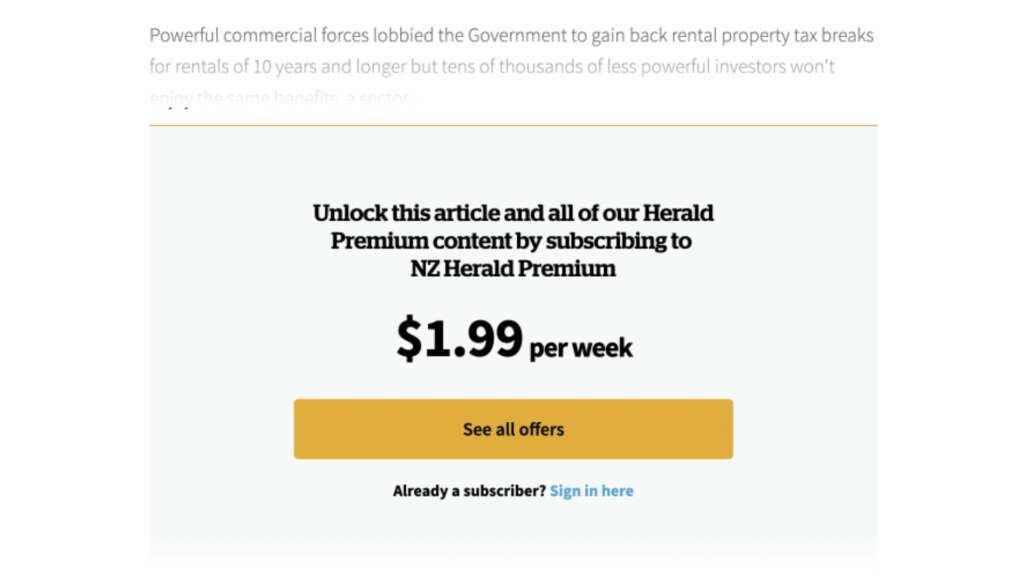Click the "per week" label
1024x576 pixels.
tap(581, 348)
